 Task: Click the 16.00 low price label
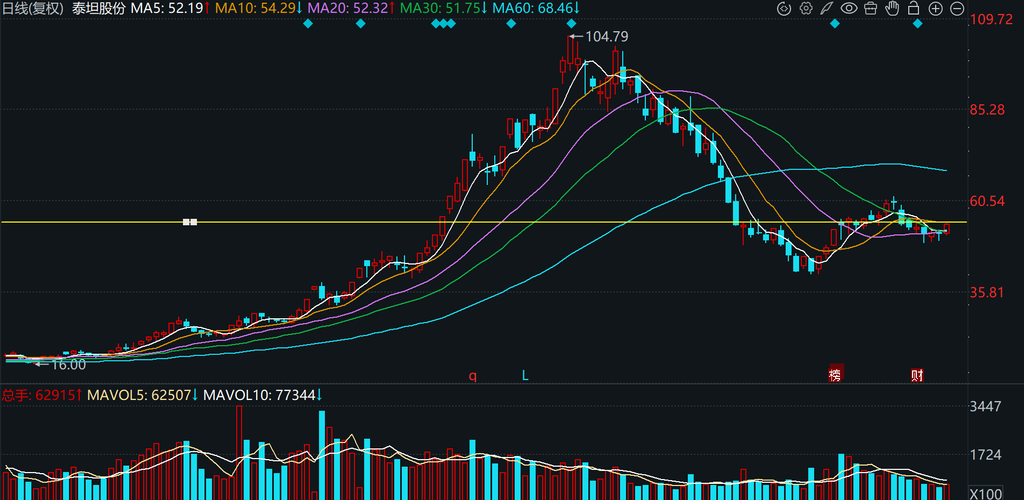click(x=69, y=364)
